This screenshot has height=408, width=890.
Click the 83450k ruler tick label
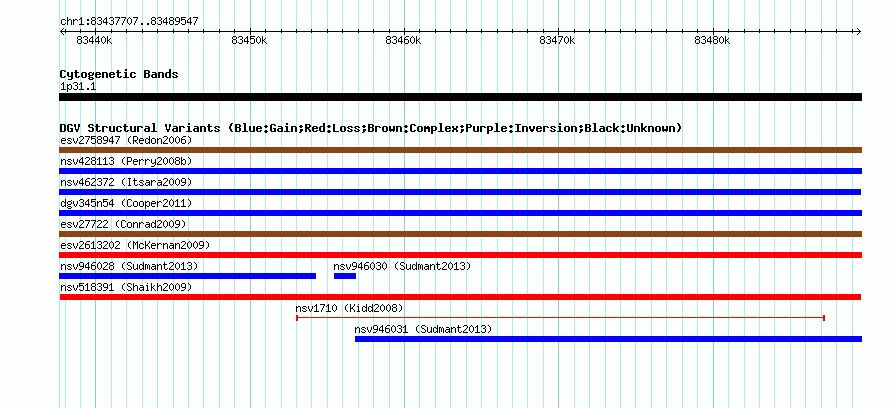click(249, 40)
